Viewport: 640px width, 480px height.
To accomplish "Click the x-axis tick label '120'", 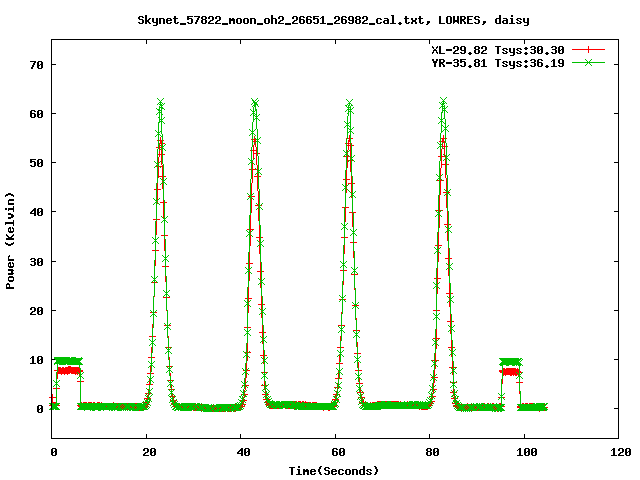I will click(621, 452).
